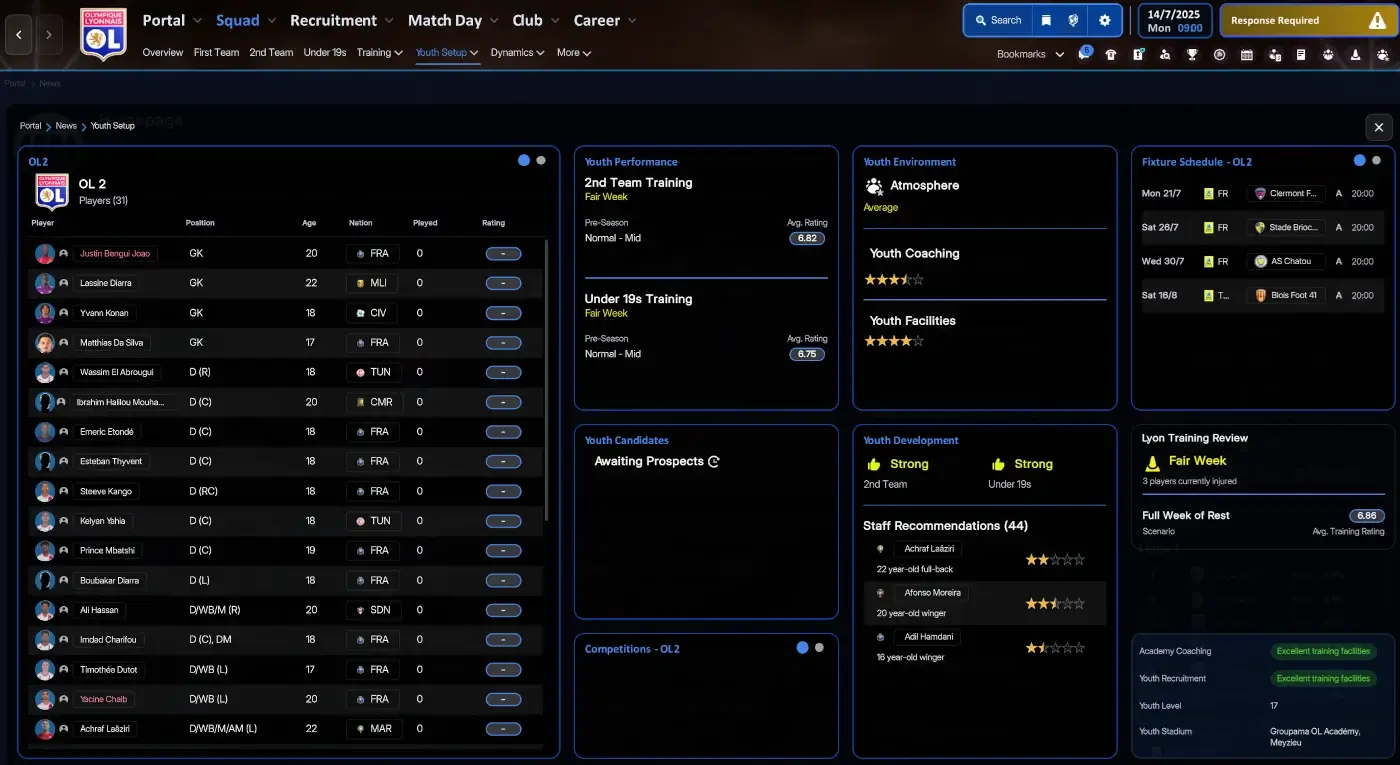Click the Age column header

coord(310,223)
